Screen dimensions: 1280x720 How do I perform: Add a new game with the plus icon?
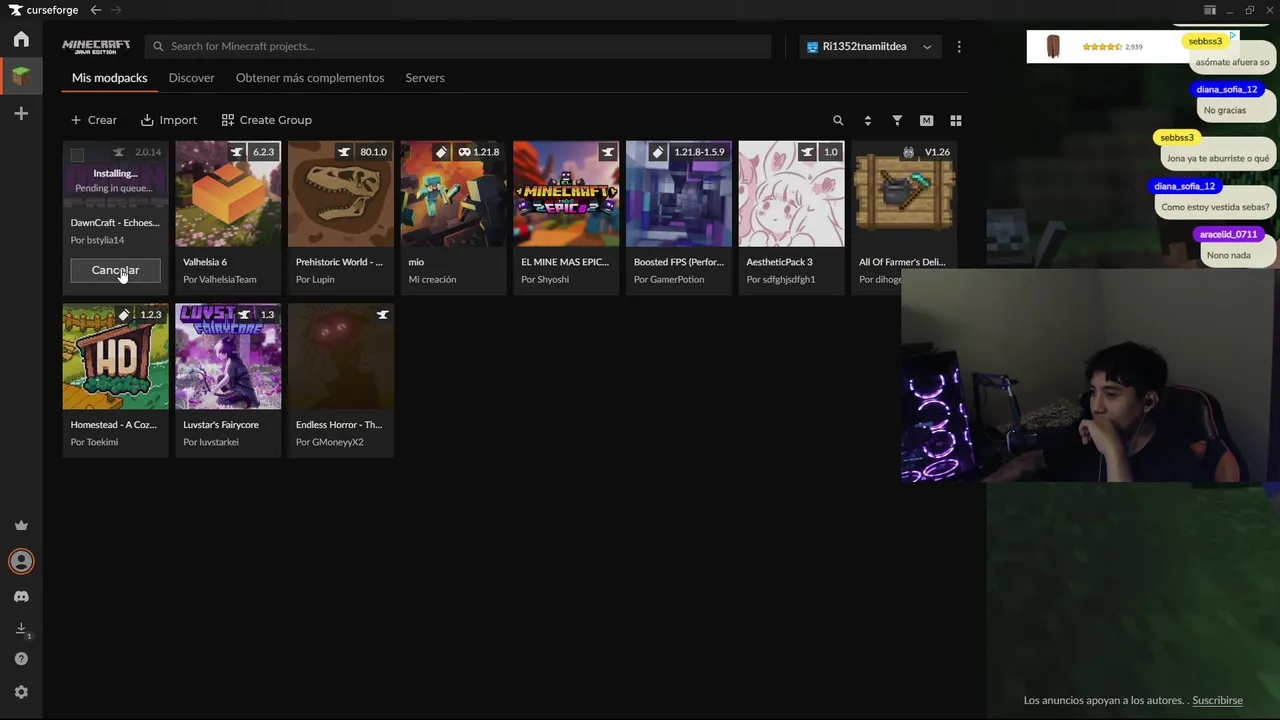[21, 113]
